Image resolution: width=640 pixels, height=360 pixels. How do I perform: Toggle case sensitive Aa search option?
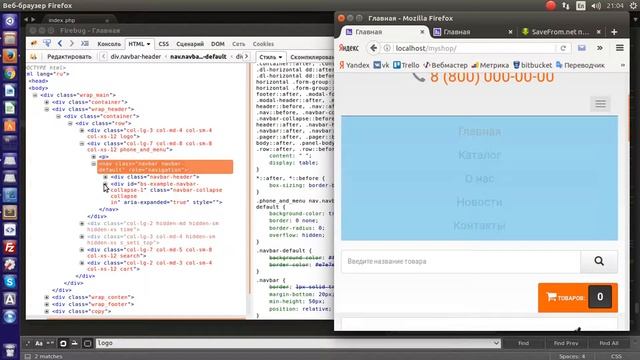pos(39,343)
